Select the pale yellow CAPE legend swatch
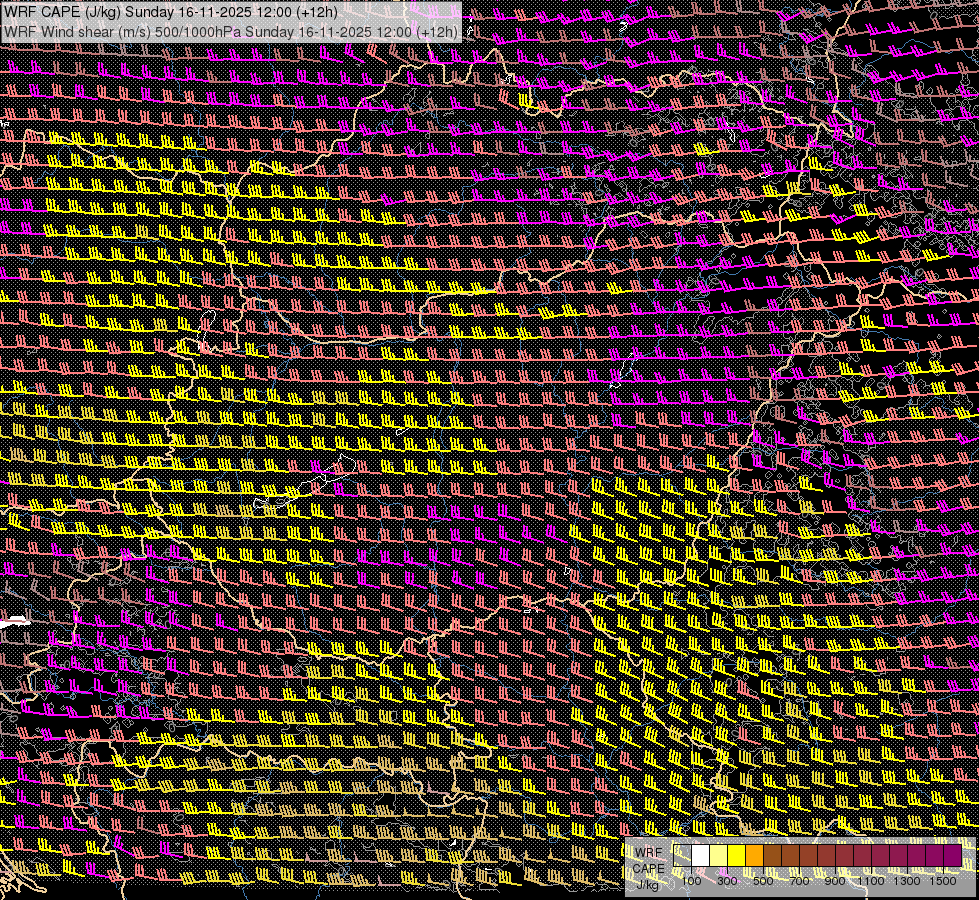Image resolution: width=979 pixels, height=900 pixels. (x=719, y=856)
